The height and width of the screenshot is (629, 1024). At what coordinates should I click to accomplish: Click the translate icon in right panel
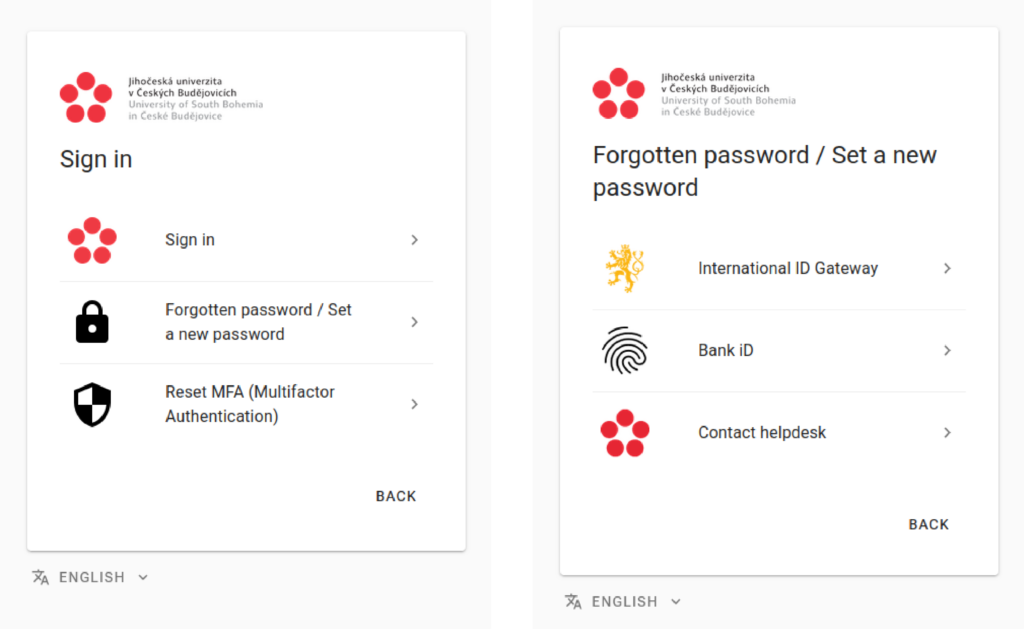[573, 601]
